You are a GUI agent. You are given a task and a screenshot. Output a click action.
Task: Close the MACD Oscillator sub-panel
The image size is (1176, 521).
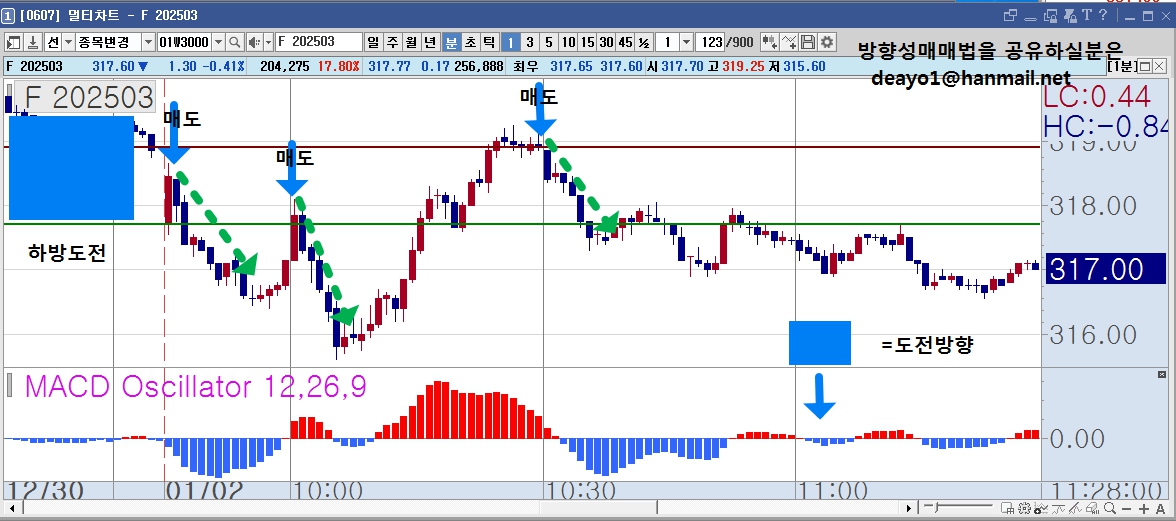[1162, 374]
